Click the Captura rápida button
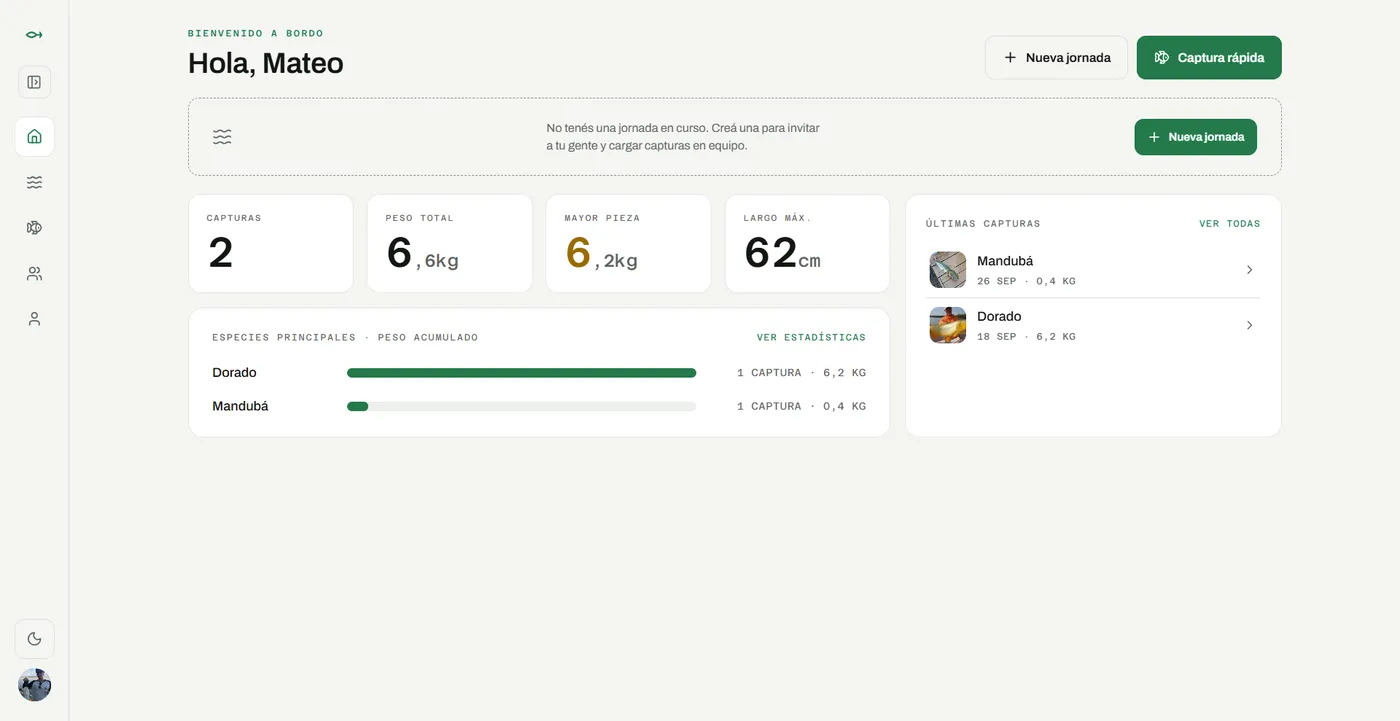 (x=1209, y=58)
